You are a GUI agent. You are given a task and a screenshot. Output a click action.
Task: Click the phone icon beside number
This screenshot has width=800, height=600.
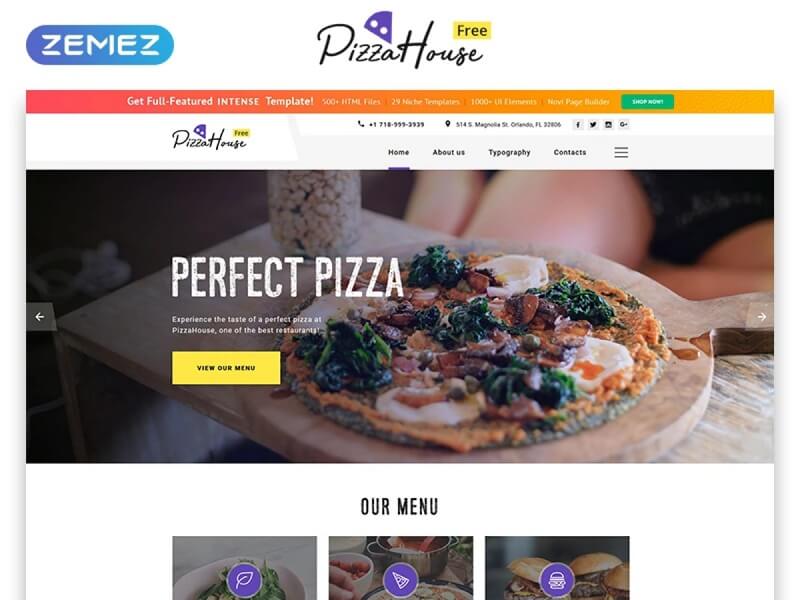[x=361, y=124]
